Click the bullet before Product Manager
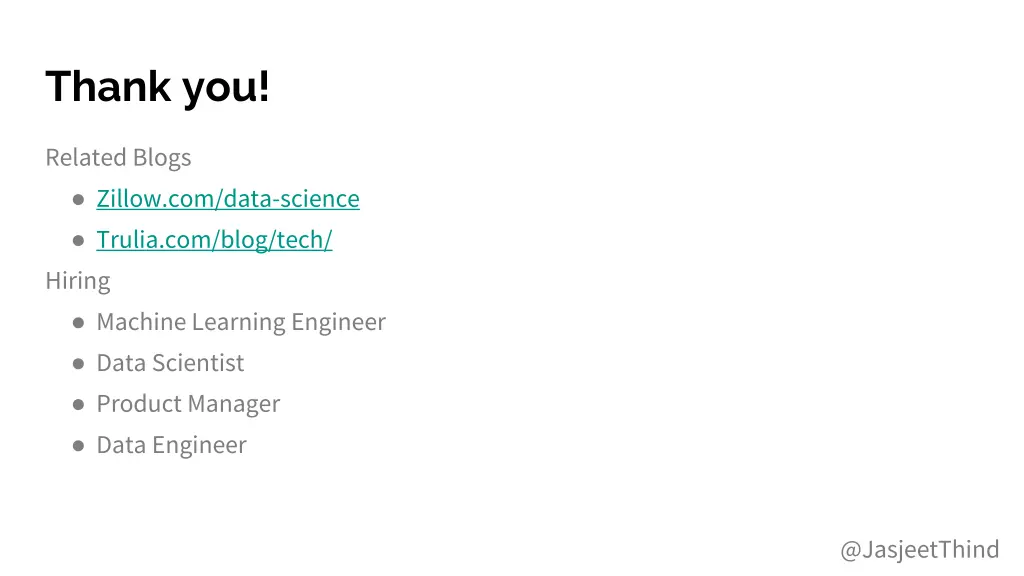This screenshot has width=1024, height=576. [x=78, y=404]
